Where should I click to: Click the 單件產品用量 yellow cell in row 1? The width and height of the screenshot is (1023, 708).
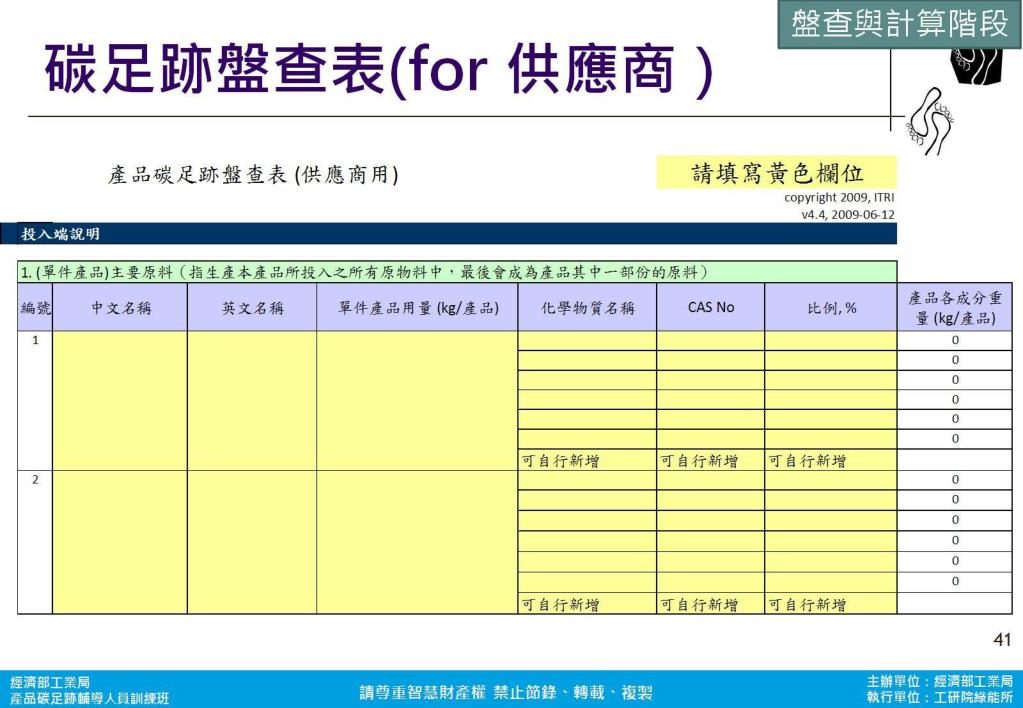[x=418, y=401]
